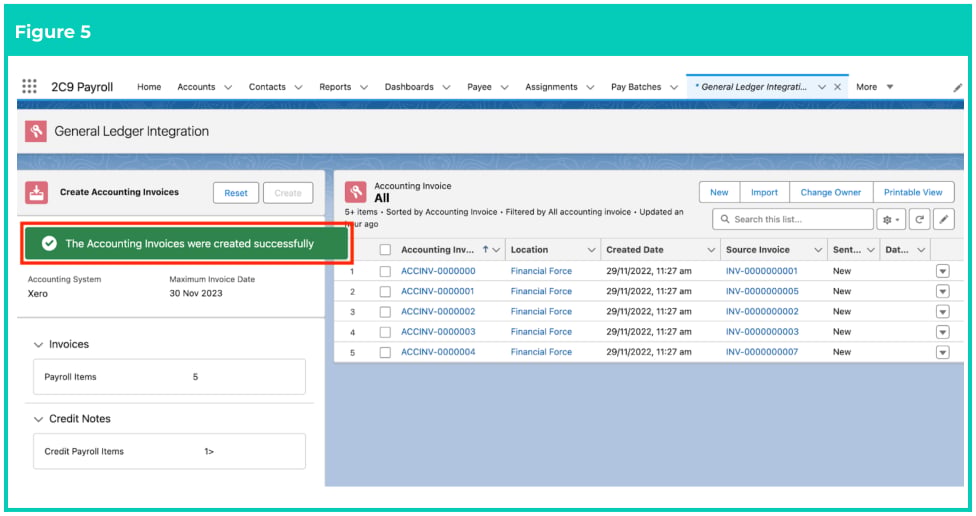Open row actions for ACCINV-0000004
This screenshot has height=516, width=976.
coord(942,352)
